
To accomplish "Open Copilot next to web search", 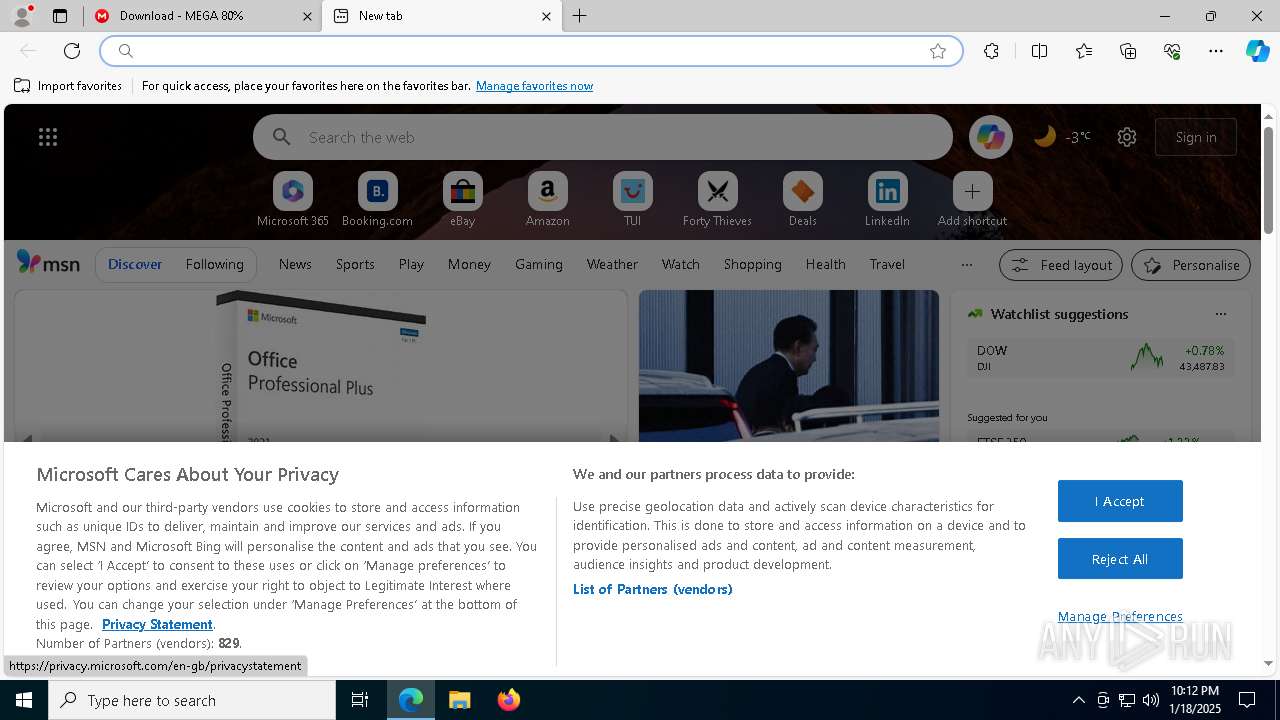I will coord(991,137).
